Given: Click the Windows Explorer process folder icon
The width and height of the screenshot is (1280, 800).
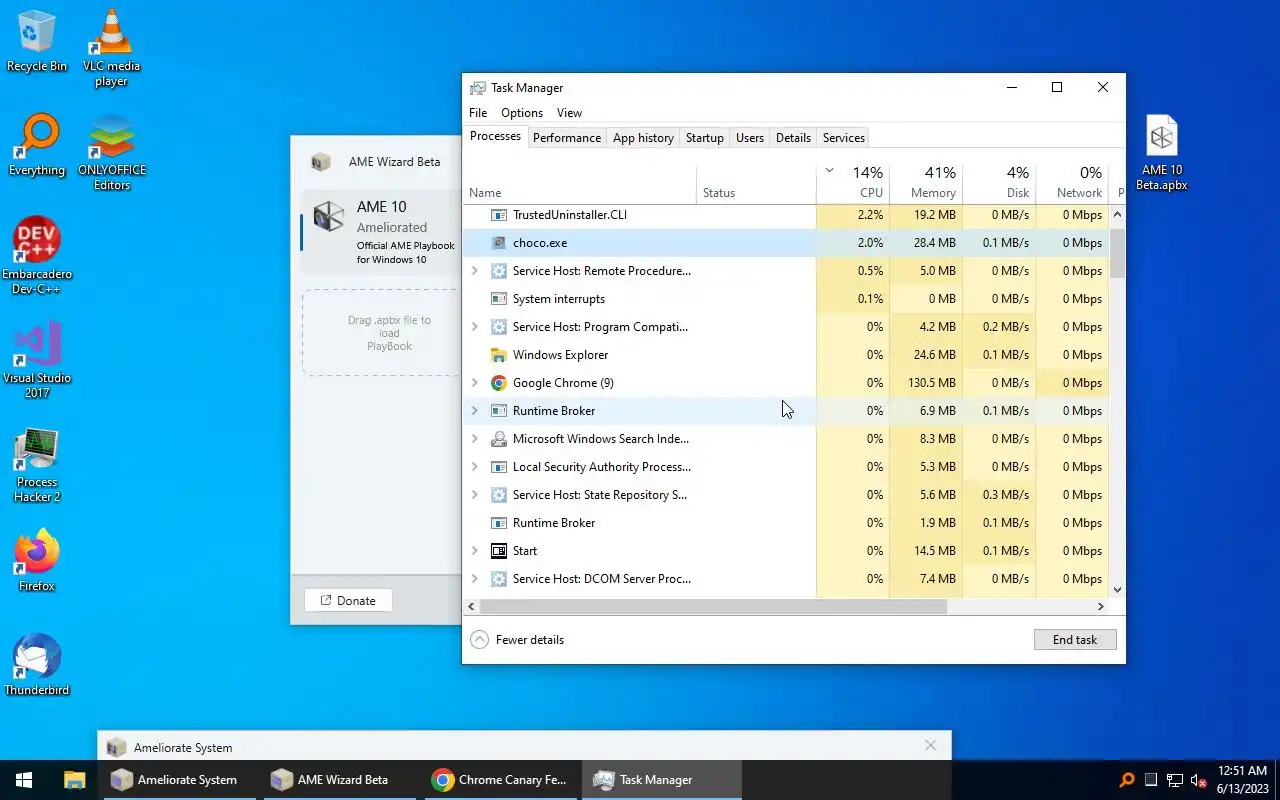Looking at the screenshot, I should (499, 355).
